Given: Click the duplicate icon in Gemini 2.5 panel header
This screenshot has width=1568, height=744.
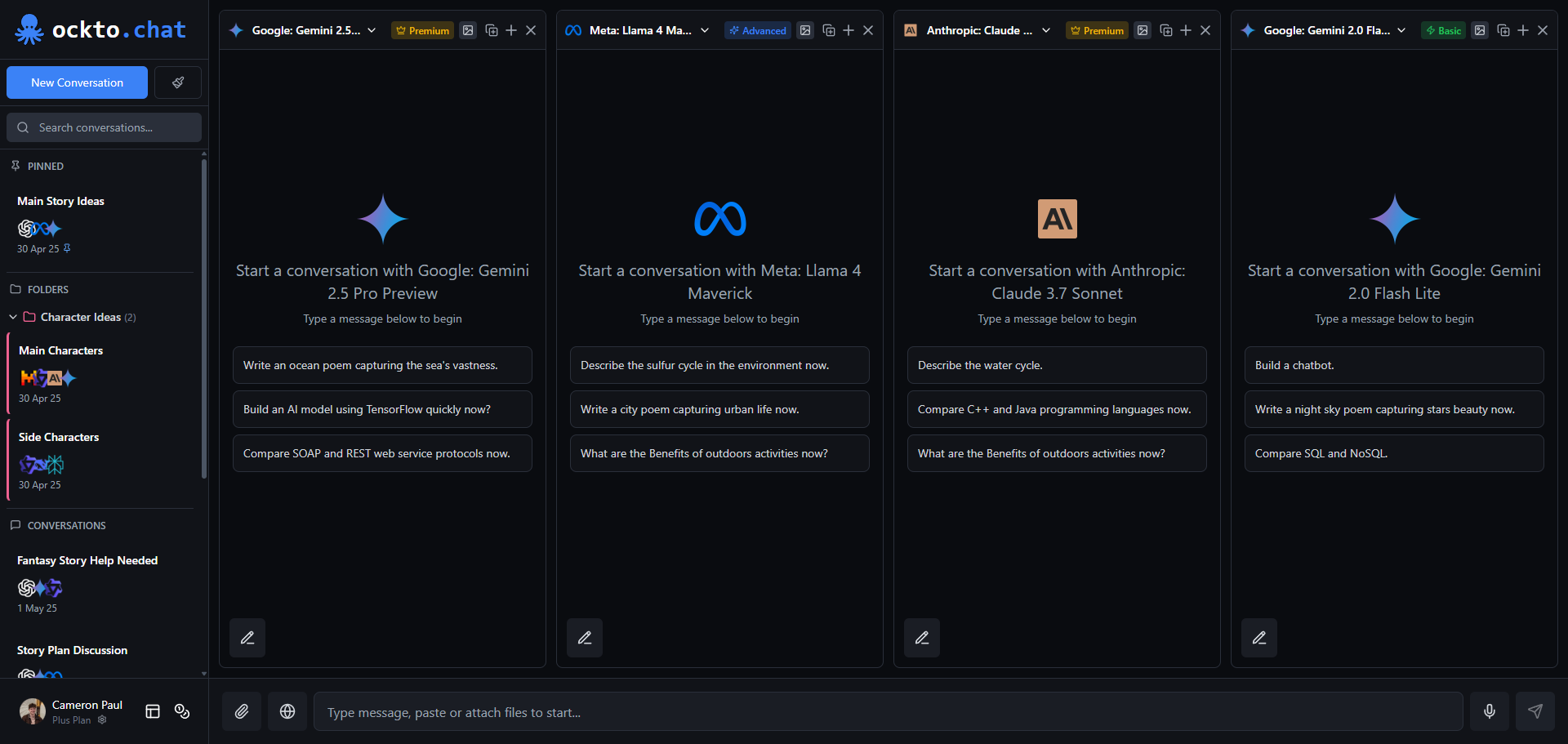Looking at the screenshot, I should point(492,30).
